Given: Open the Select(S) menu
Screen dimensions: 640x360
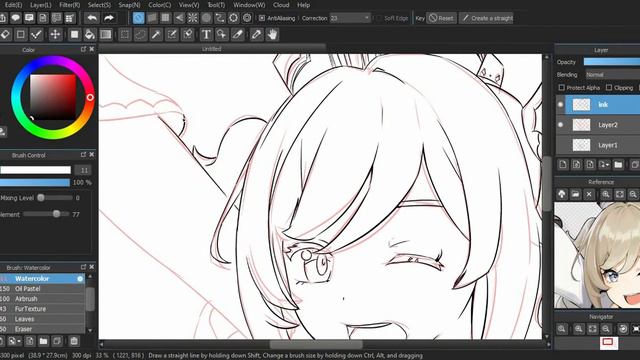Looking at the screenshot, I should [99, 5].
